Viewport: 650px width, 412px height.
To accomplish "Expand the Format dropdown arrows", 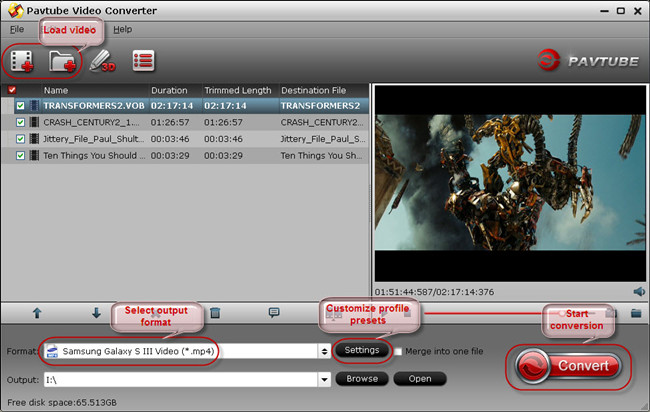I will pyautogui.click(x=324, y=351).
